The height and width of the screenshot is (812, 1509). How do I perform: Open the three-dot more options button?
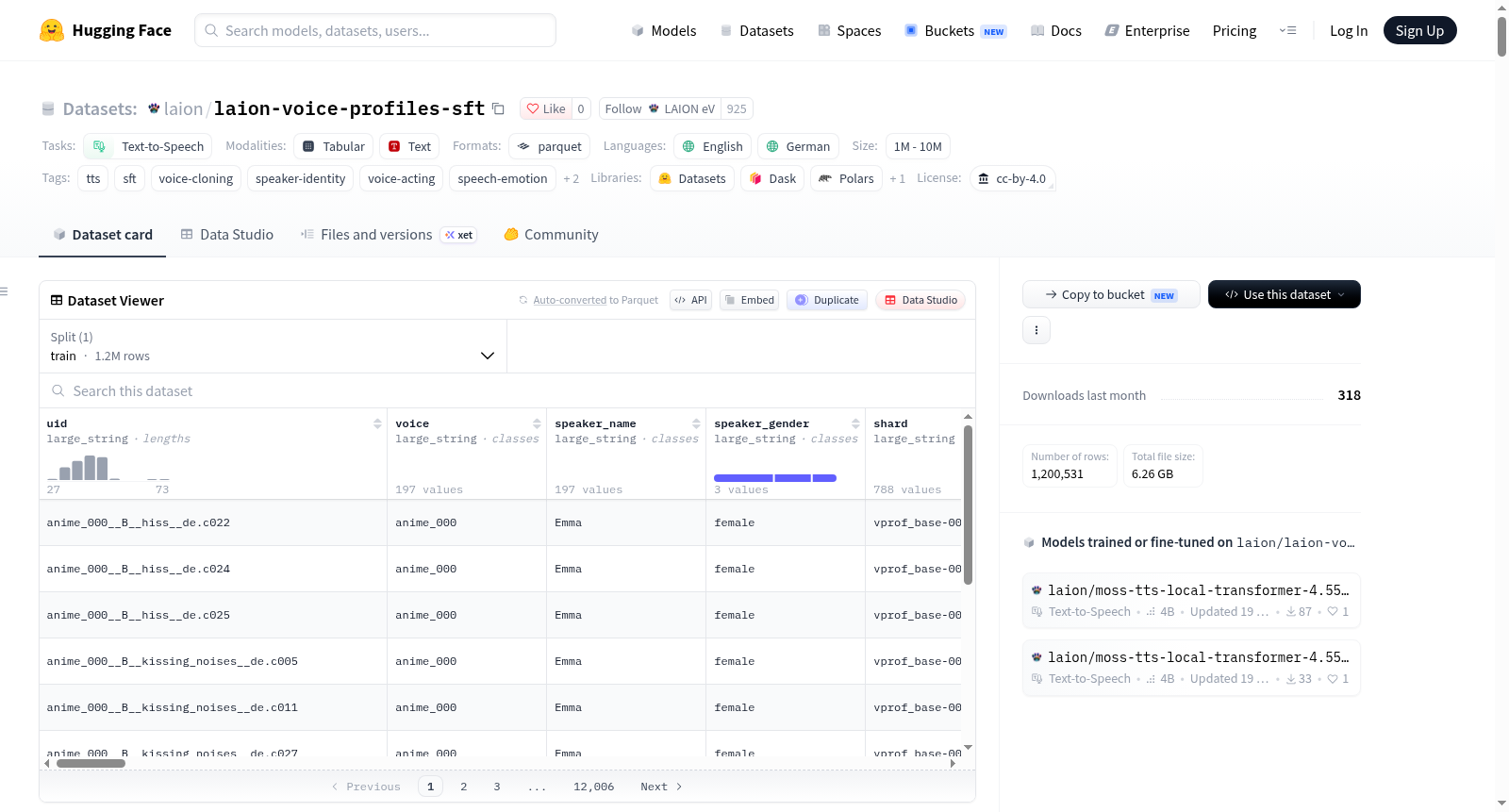click(x=1036, y=330)
